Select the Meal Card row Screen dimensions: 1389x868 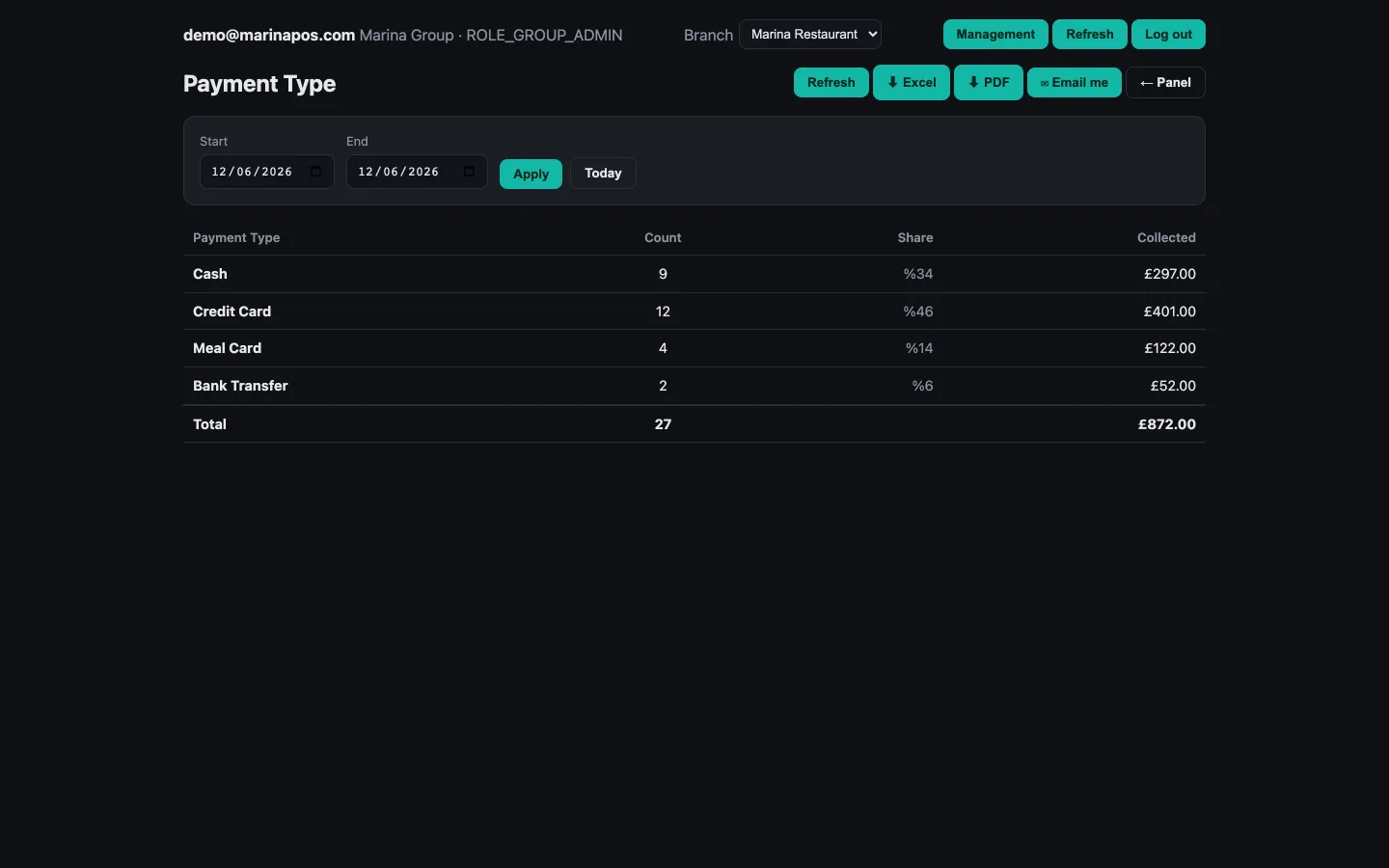coord(694,348)
